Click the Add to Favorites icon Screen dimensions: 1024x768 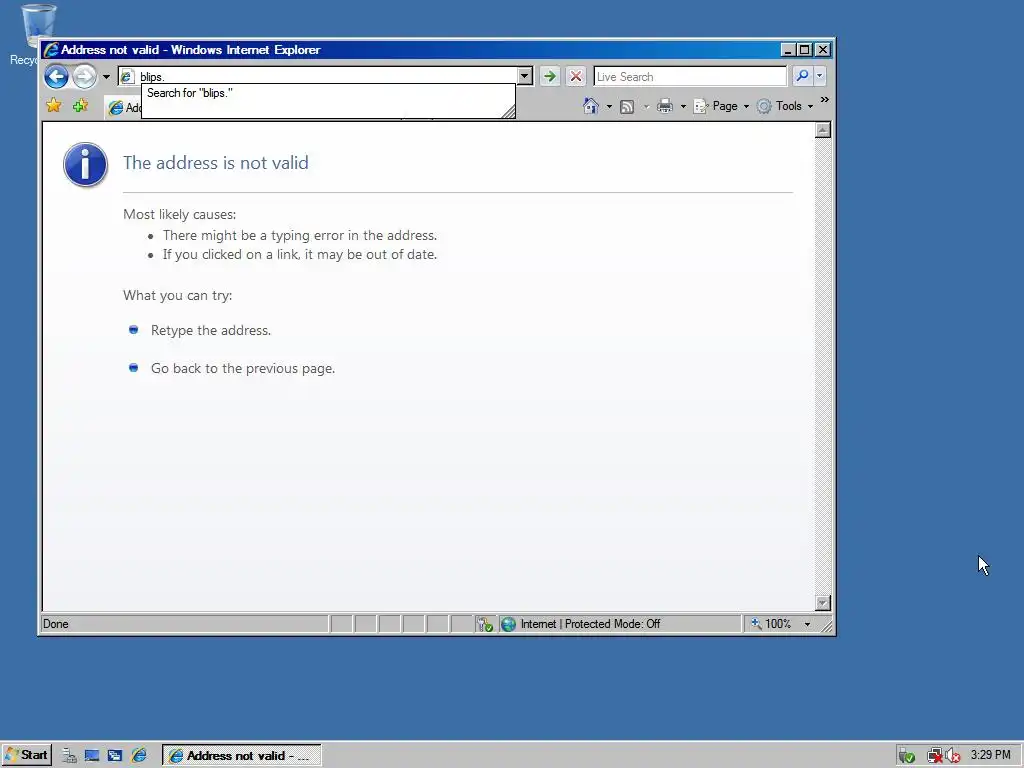click(x=80, y=106)
